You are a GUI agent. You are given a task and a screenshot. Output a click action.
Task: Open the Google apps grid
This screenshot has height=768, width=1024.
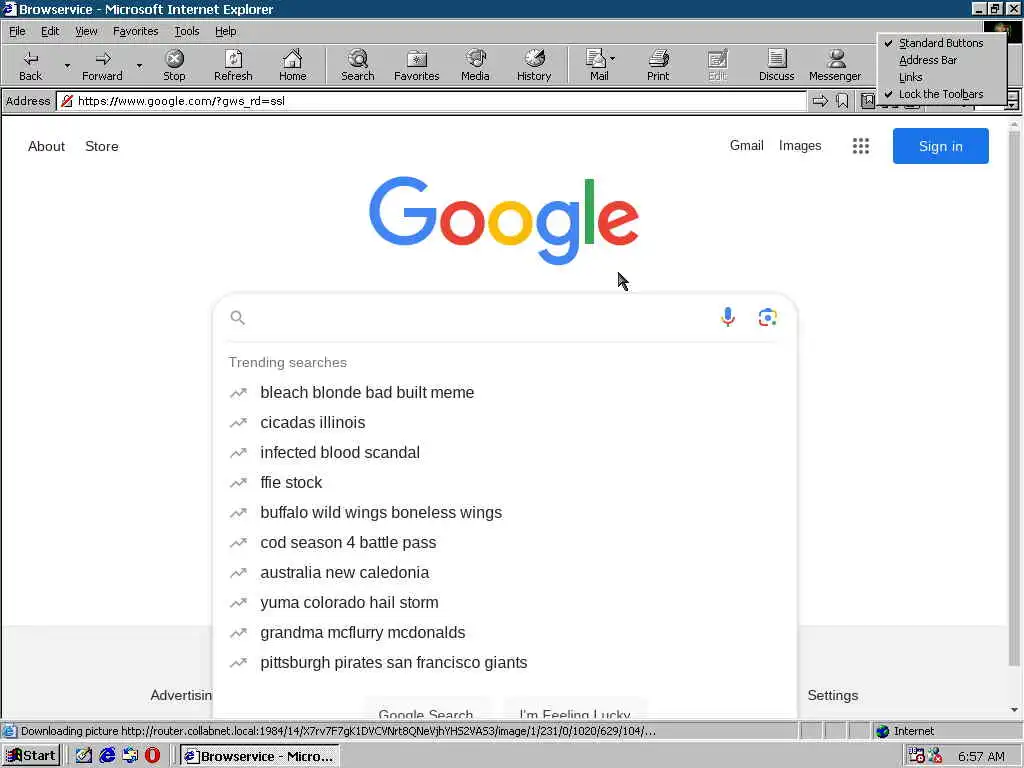tap(861, 146)
